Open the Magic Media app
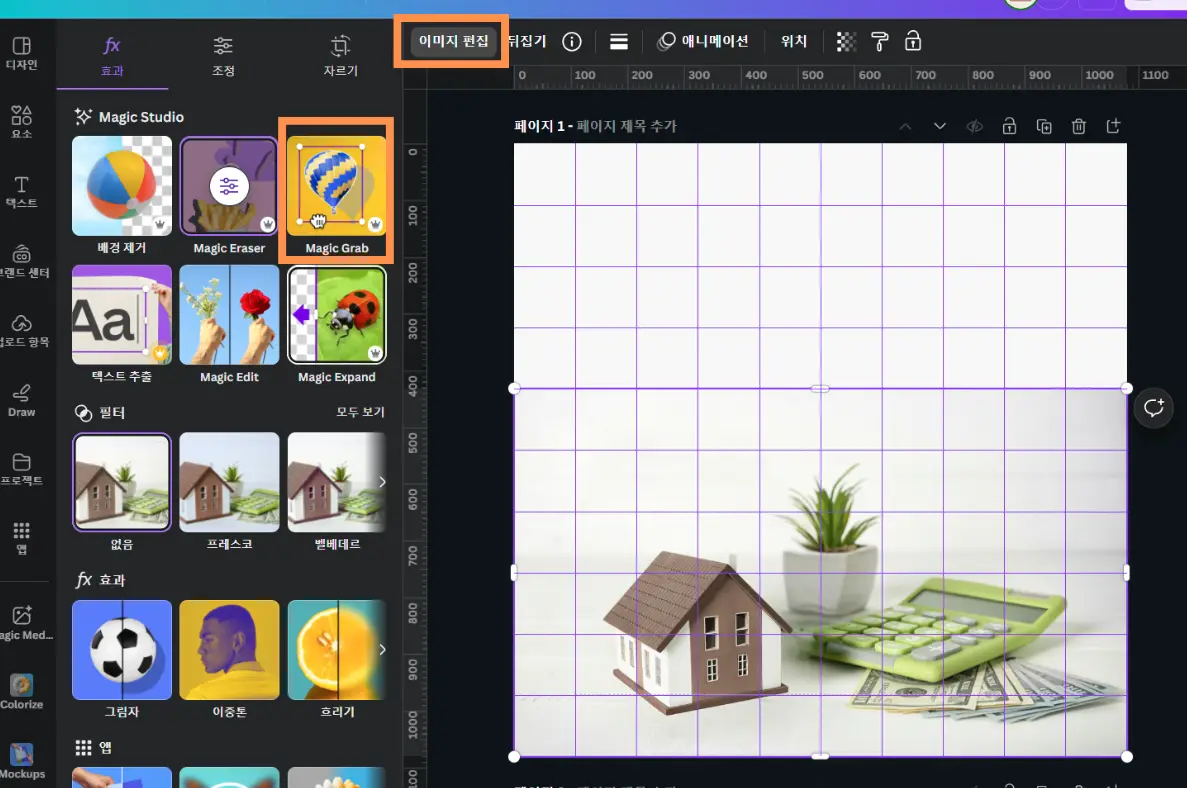The image size is (1187, 788). 24,623
